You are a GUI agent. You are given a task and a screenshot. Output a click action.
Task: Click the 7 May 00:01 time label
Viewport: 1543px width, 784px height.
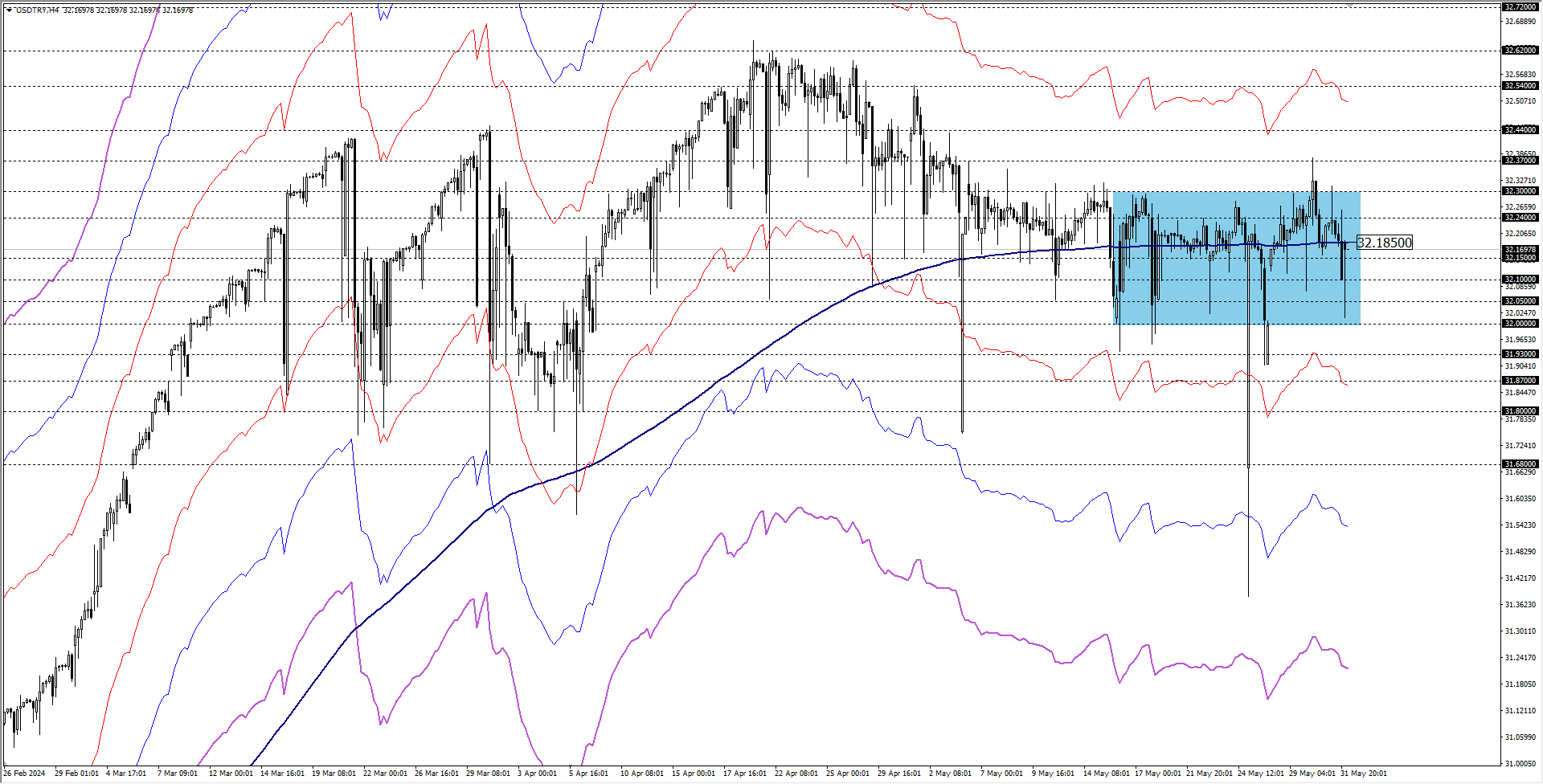(x=1002, y=774)
